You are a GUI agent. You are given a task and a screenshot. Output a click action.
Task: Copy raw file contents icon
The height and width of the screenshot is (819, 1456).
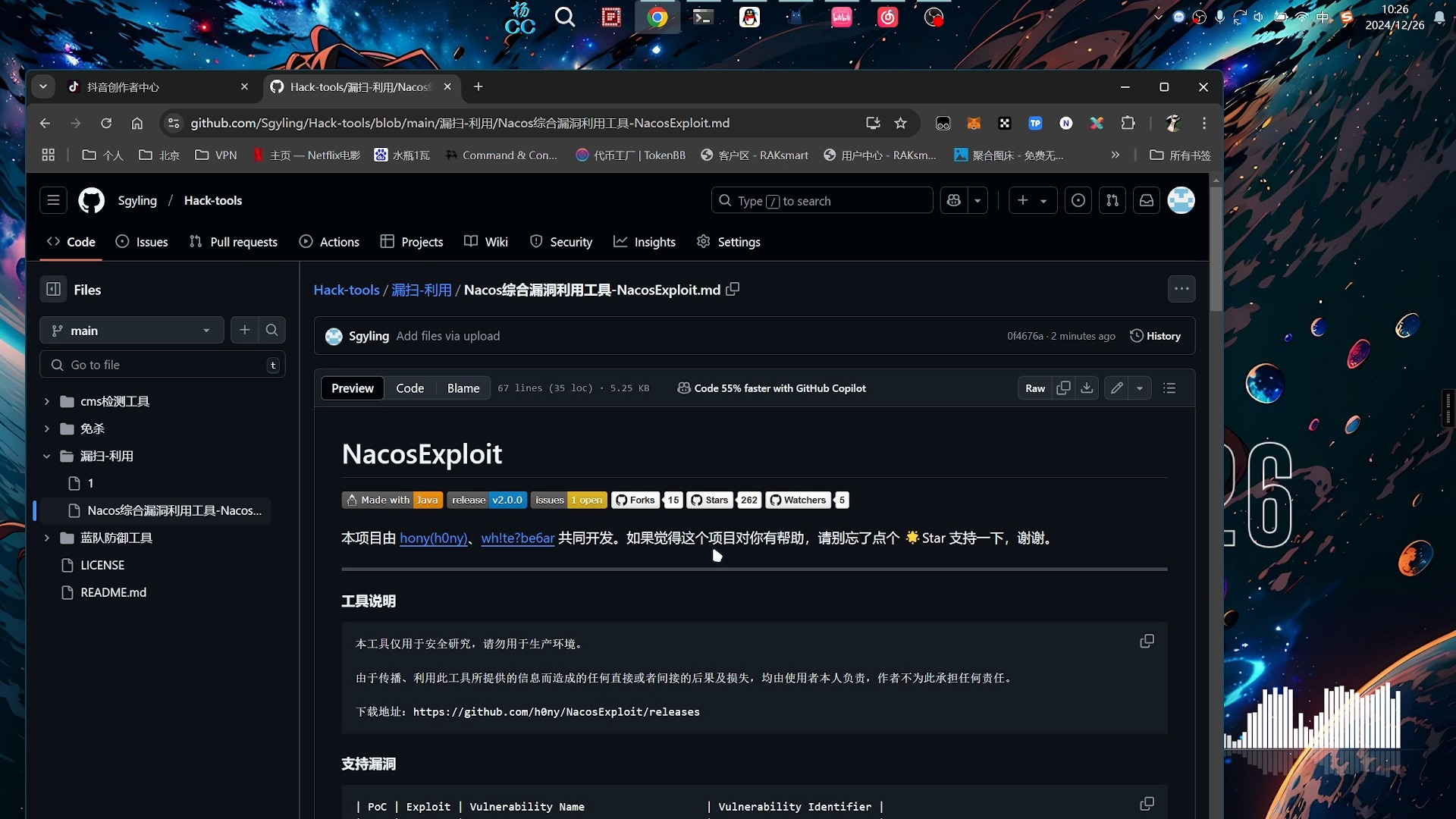[1063, 388]
